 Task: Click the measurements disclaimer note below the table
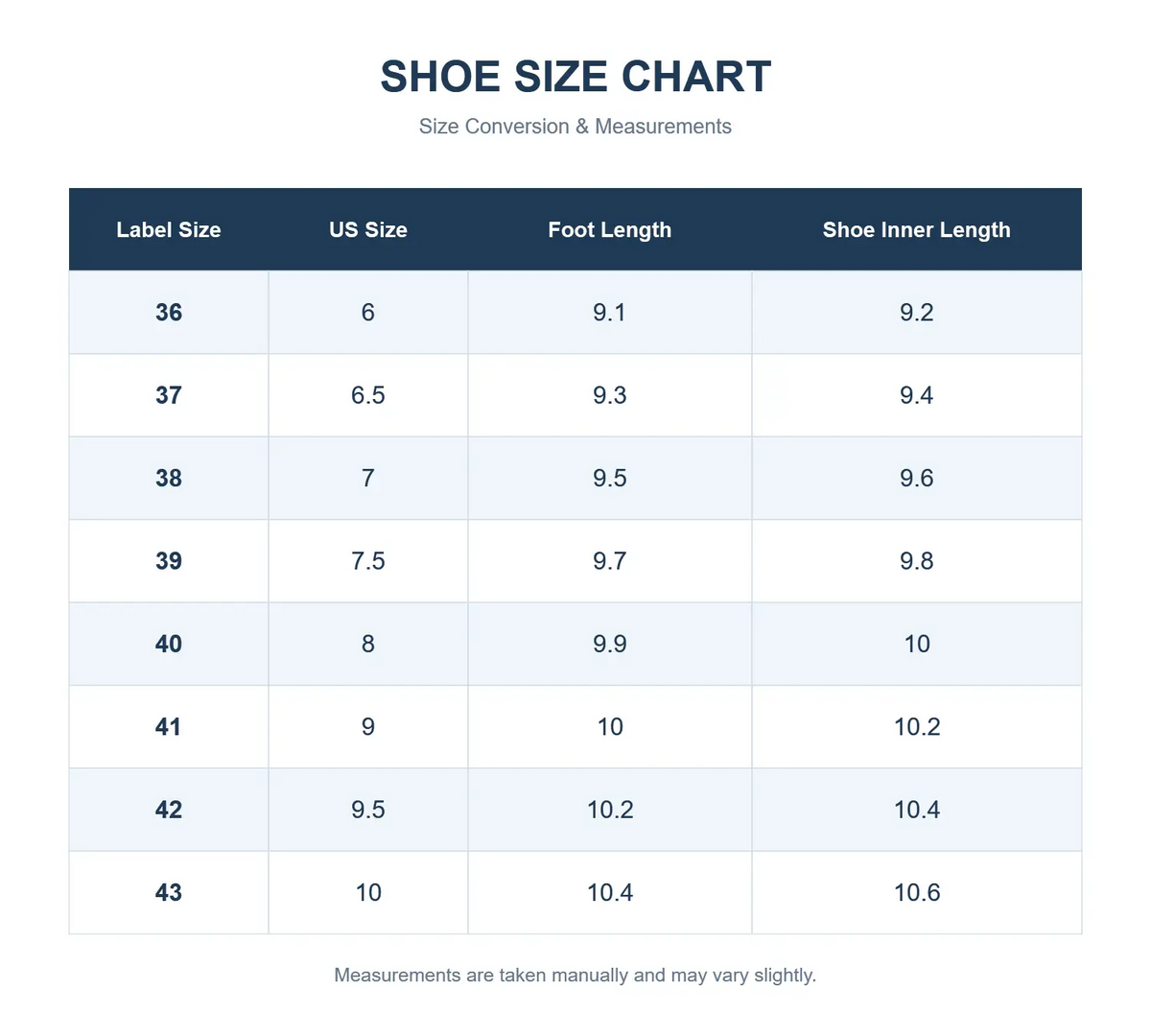[x=575, y=975]
